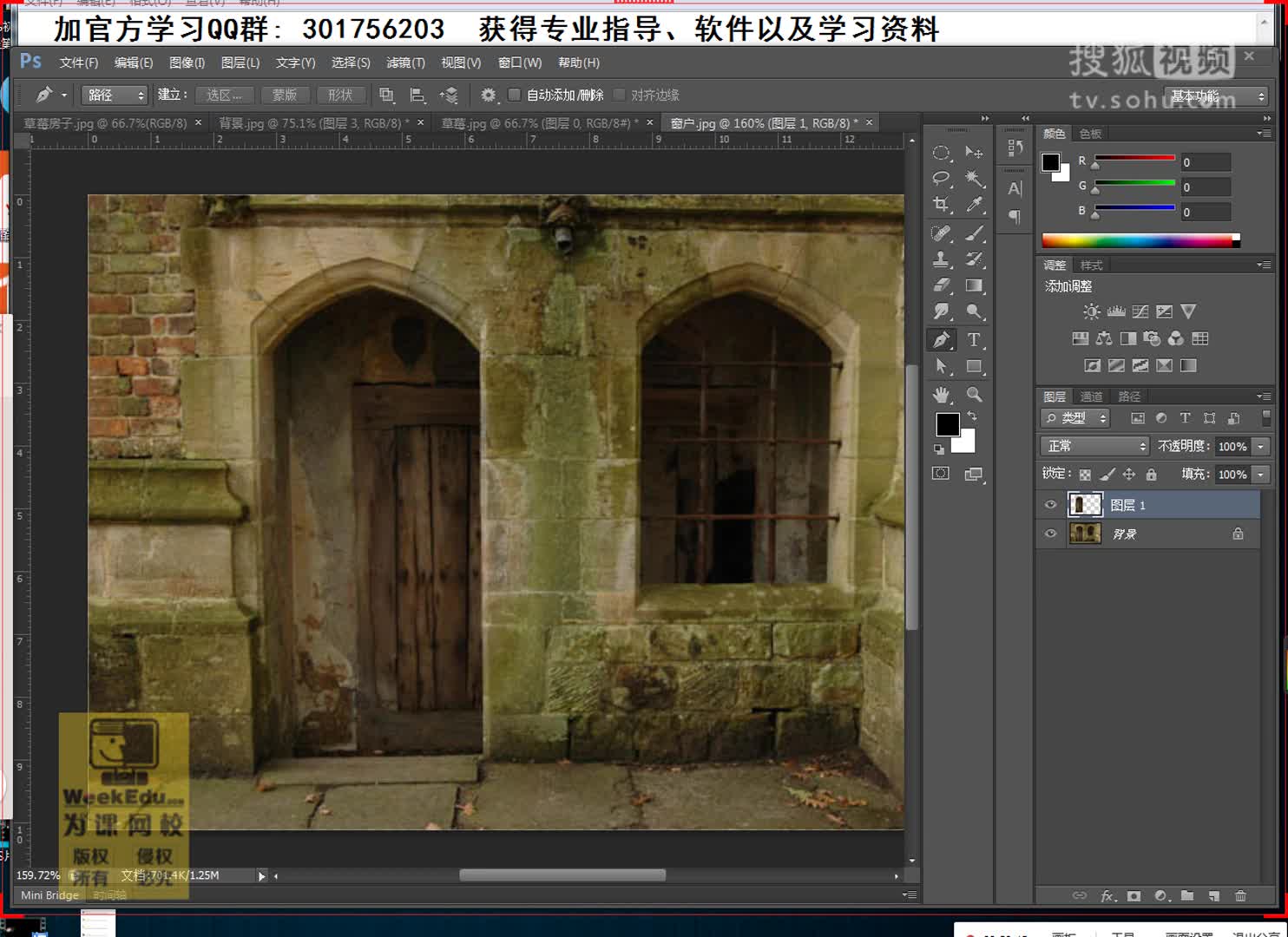
Task: Switch to the 路径 panel tab
Action: click(x=1129, y=396)
